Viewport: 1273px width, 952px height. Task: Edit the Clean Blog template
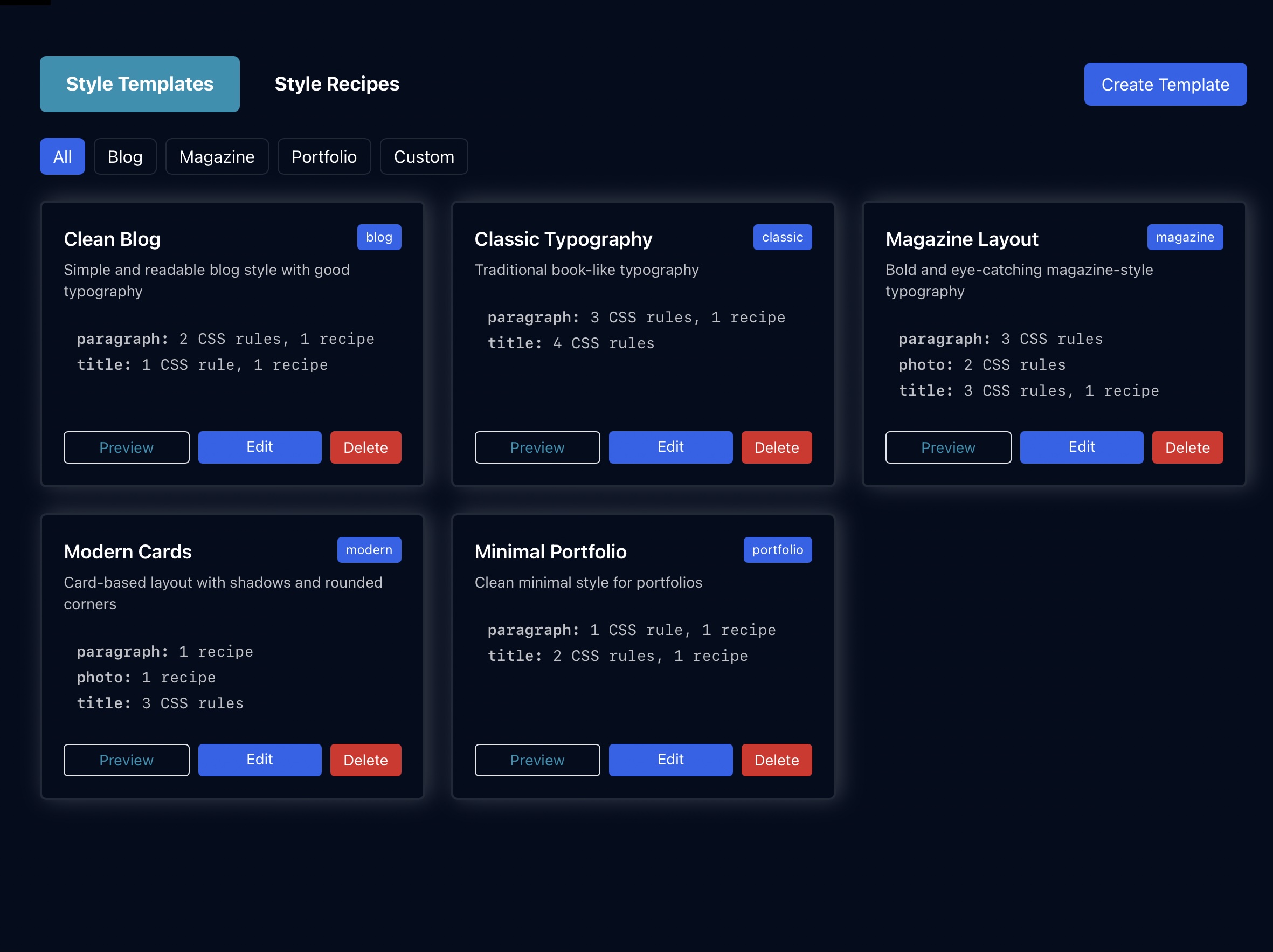(260, 447)
